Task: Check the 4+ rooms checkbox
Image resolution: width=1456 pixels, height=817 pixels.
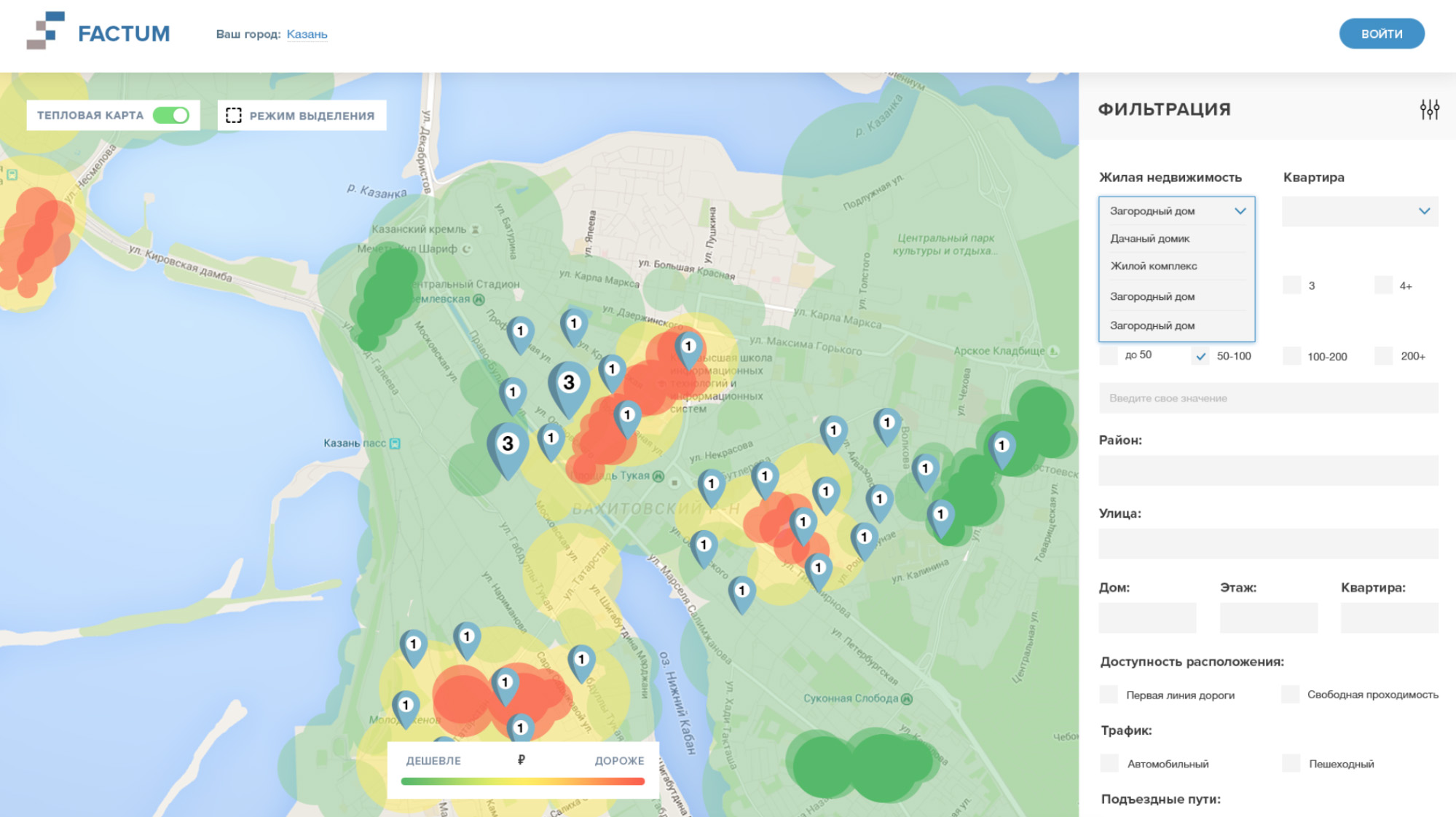Action: pos(1383,285)
